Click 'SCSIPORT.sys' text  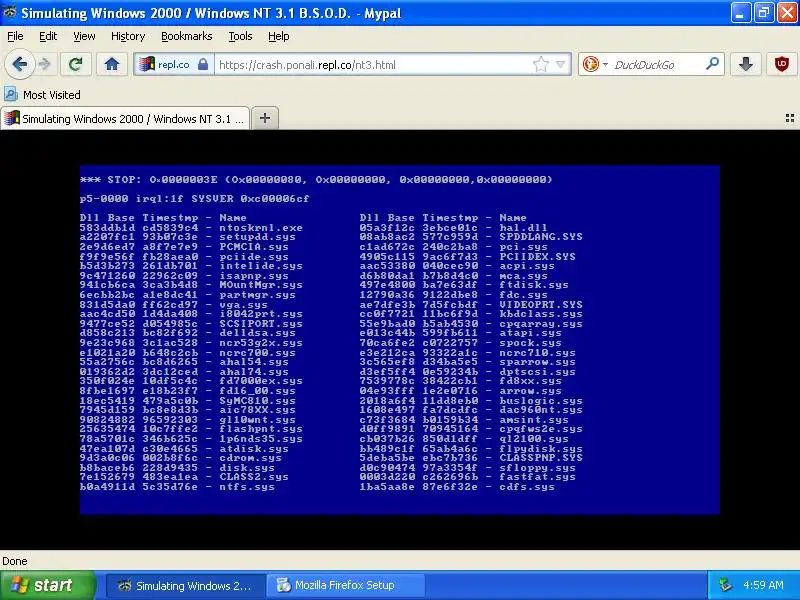261,323
